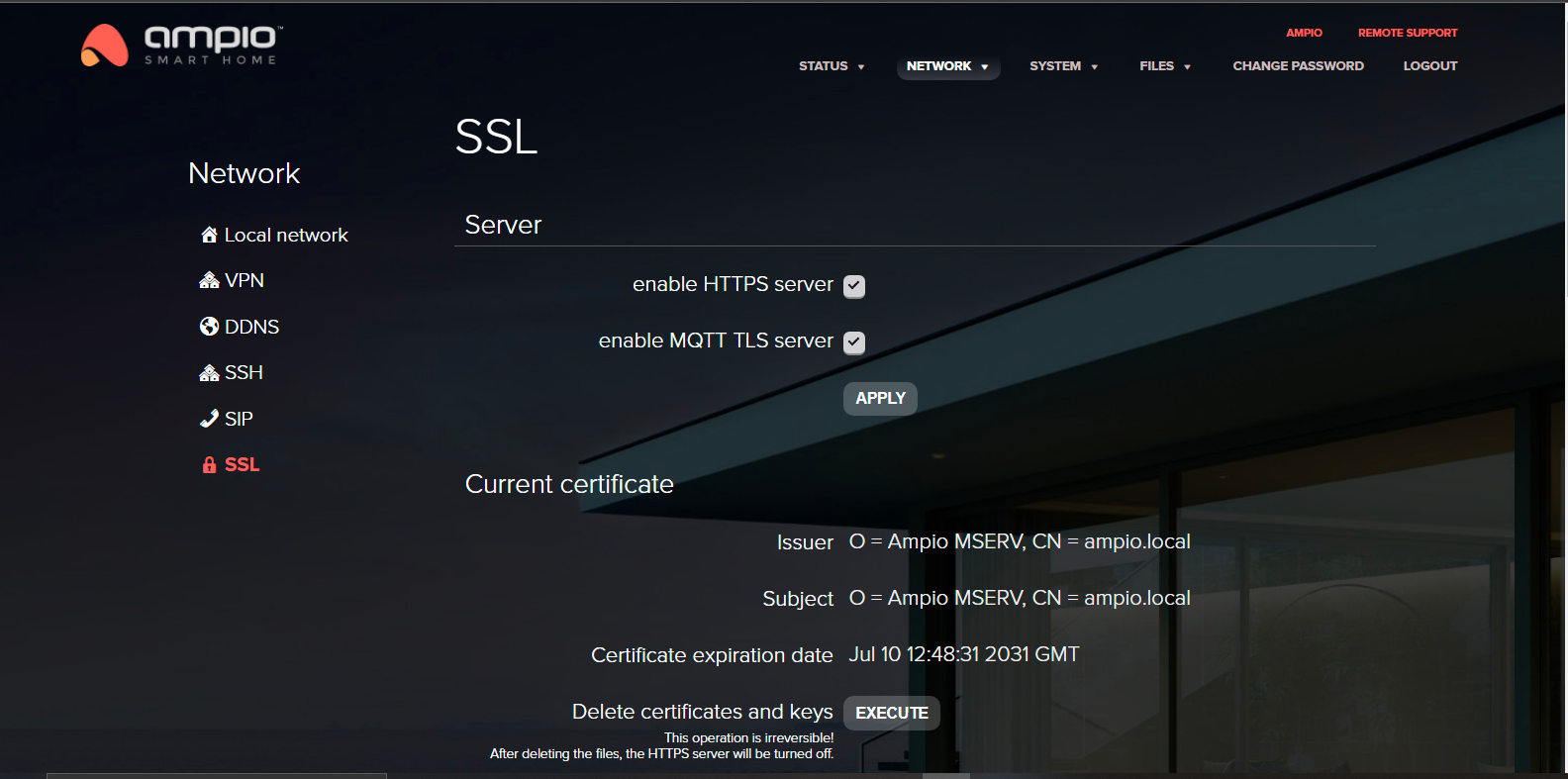Click the SSH sidebar icon
Viewport: 1568px width, 779px height.
tap(209, 372)
